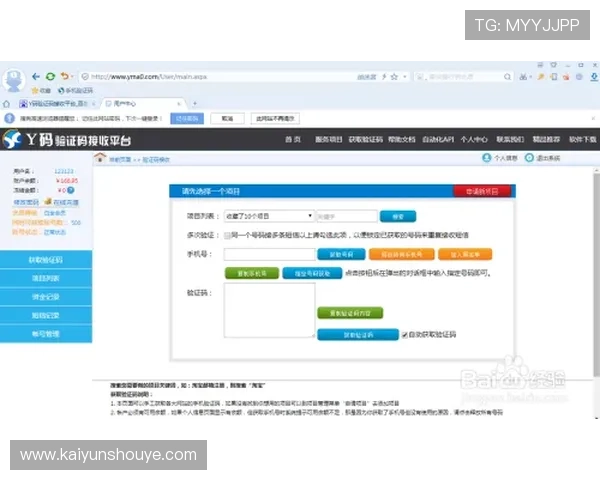600x480 pixels.
Task: Click the blue help icon beside frozen amount
Action: coord(71,189)
